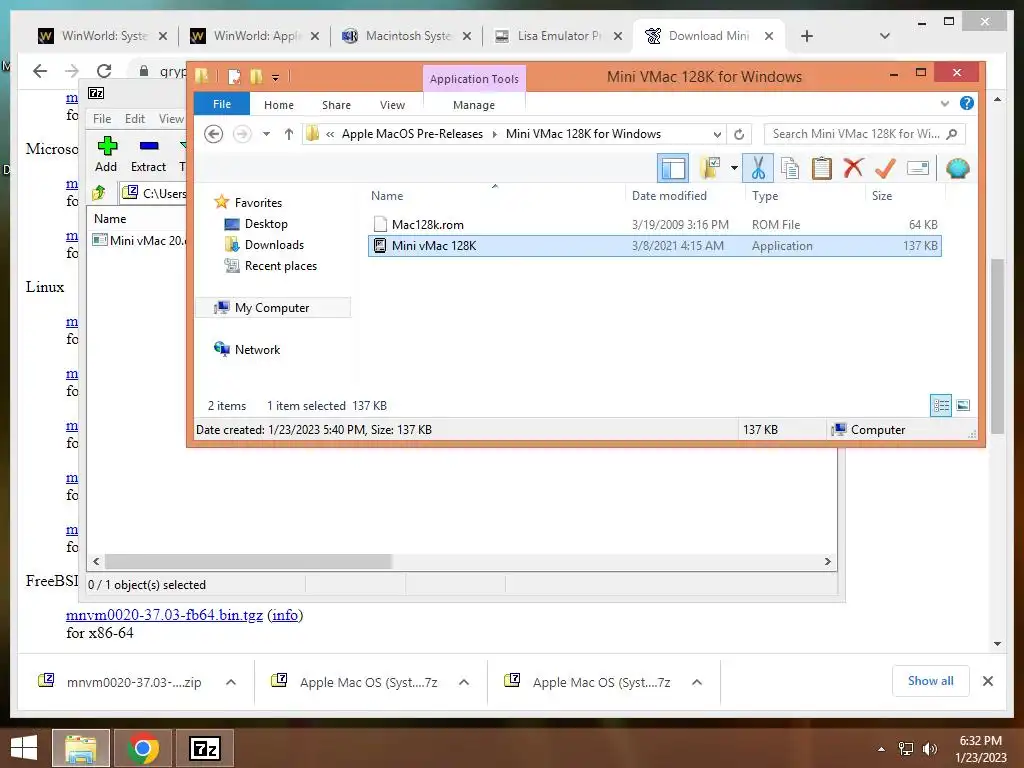Image resolution: width=1024 pixels, height=768 pixels.
Task: Reload the Chrome page
Action: pos(104,71)
